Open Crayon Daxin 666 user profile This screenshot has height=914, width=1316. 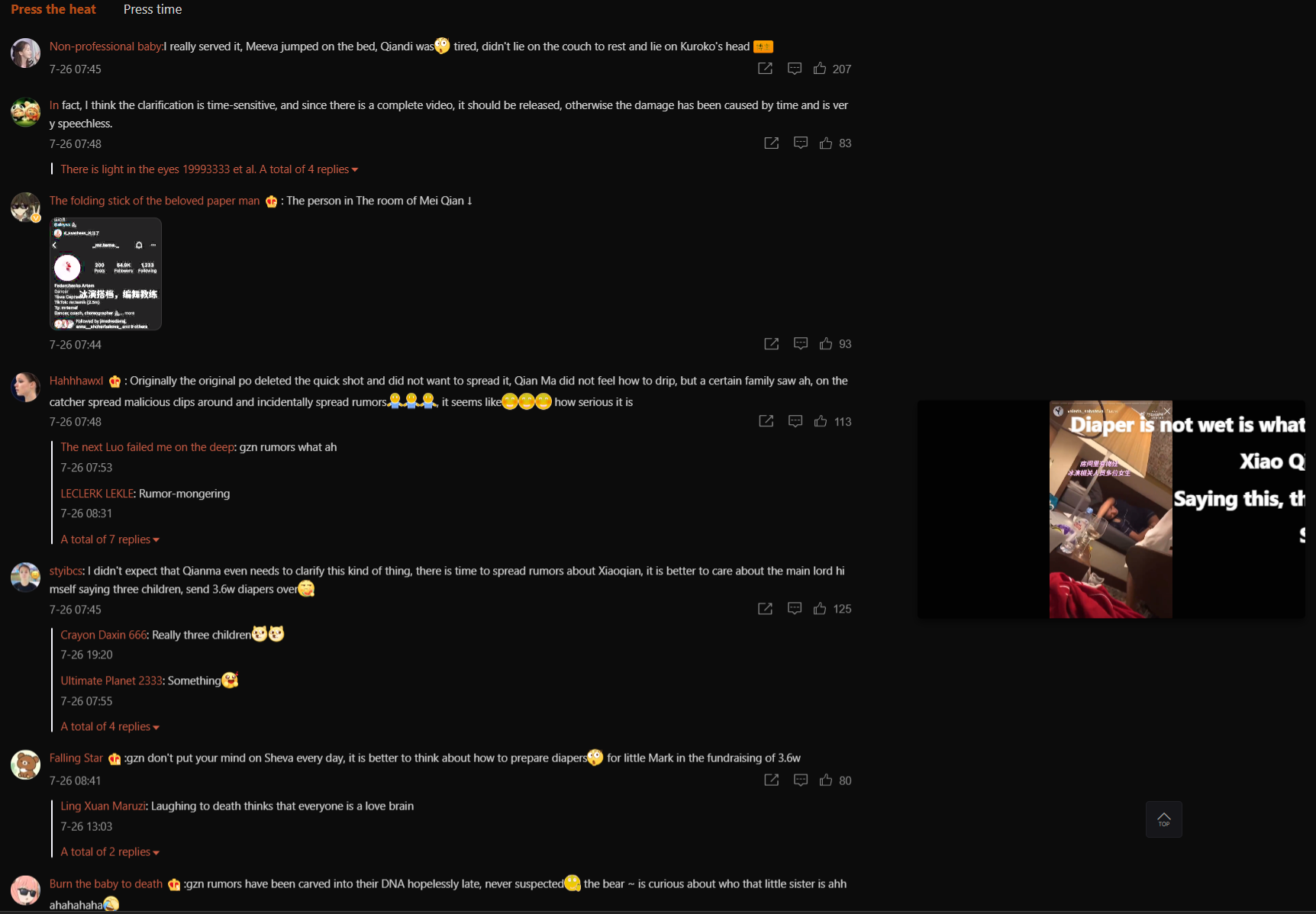pos(104,635)
